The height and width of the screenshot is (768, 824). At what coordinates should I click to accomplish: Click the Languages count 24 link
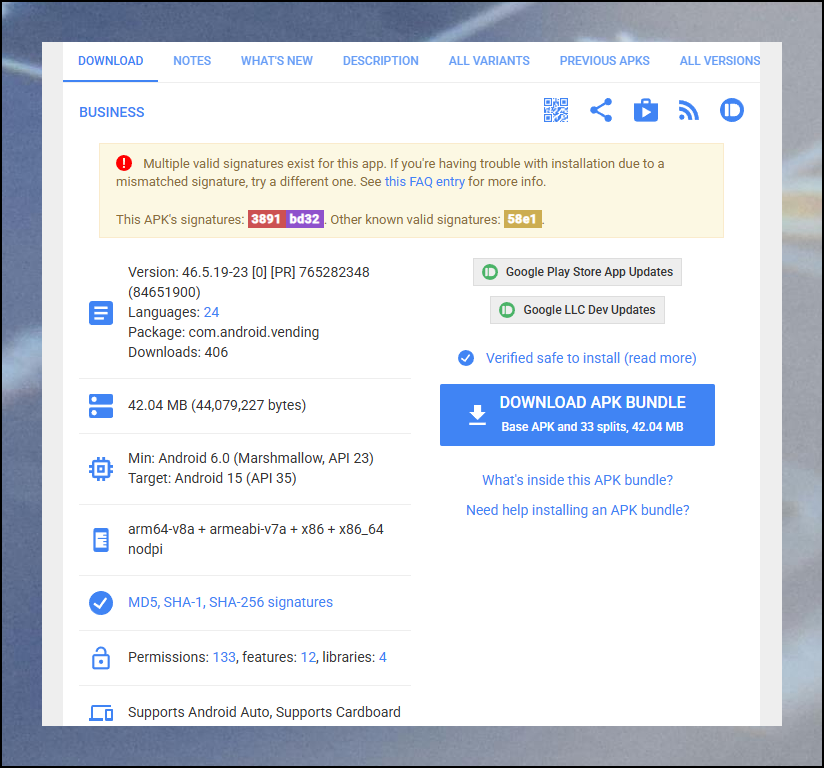click(211, 312)
